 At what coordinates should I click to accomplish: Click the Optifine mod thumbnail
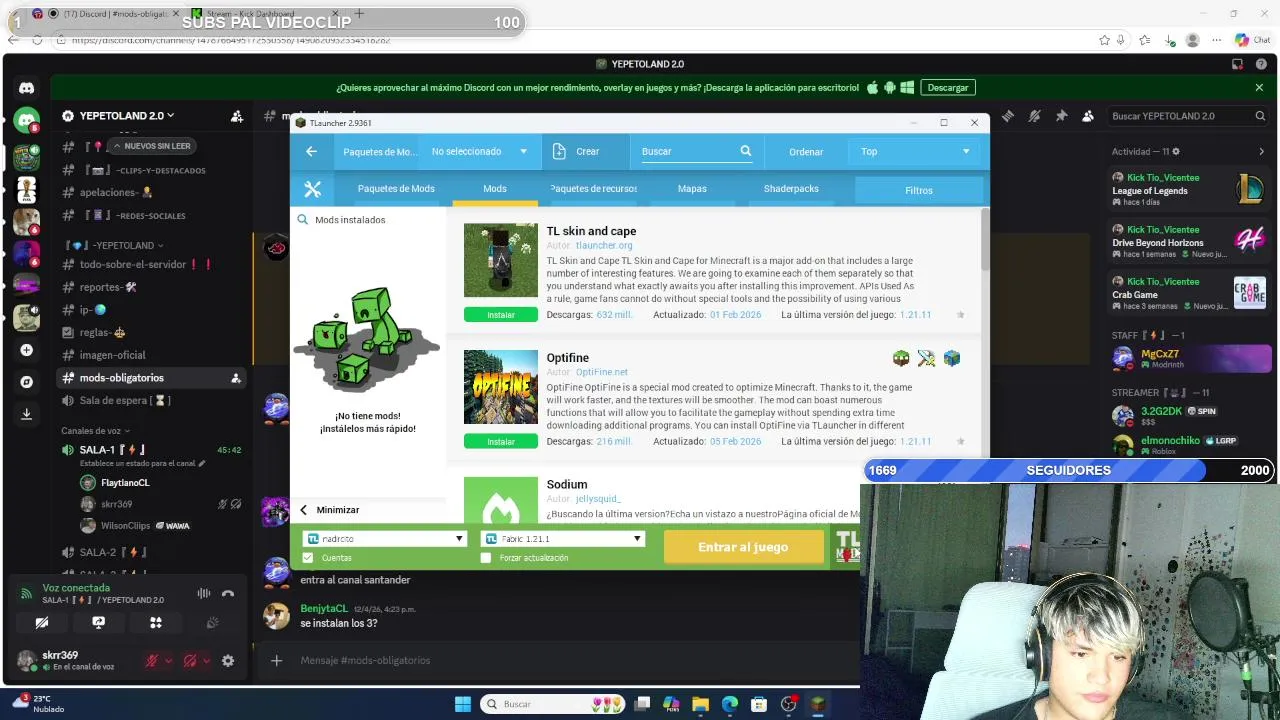click(500, 387)
